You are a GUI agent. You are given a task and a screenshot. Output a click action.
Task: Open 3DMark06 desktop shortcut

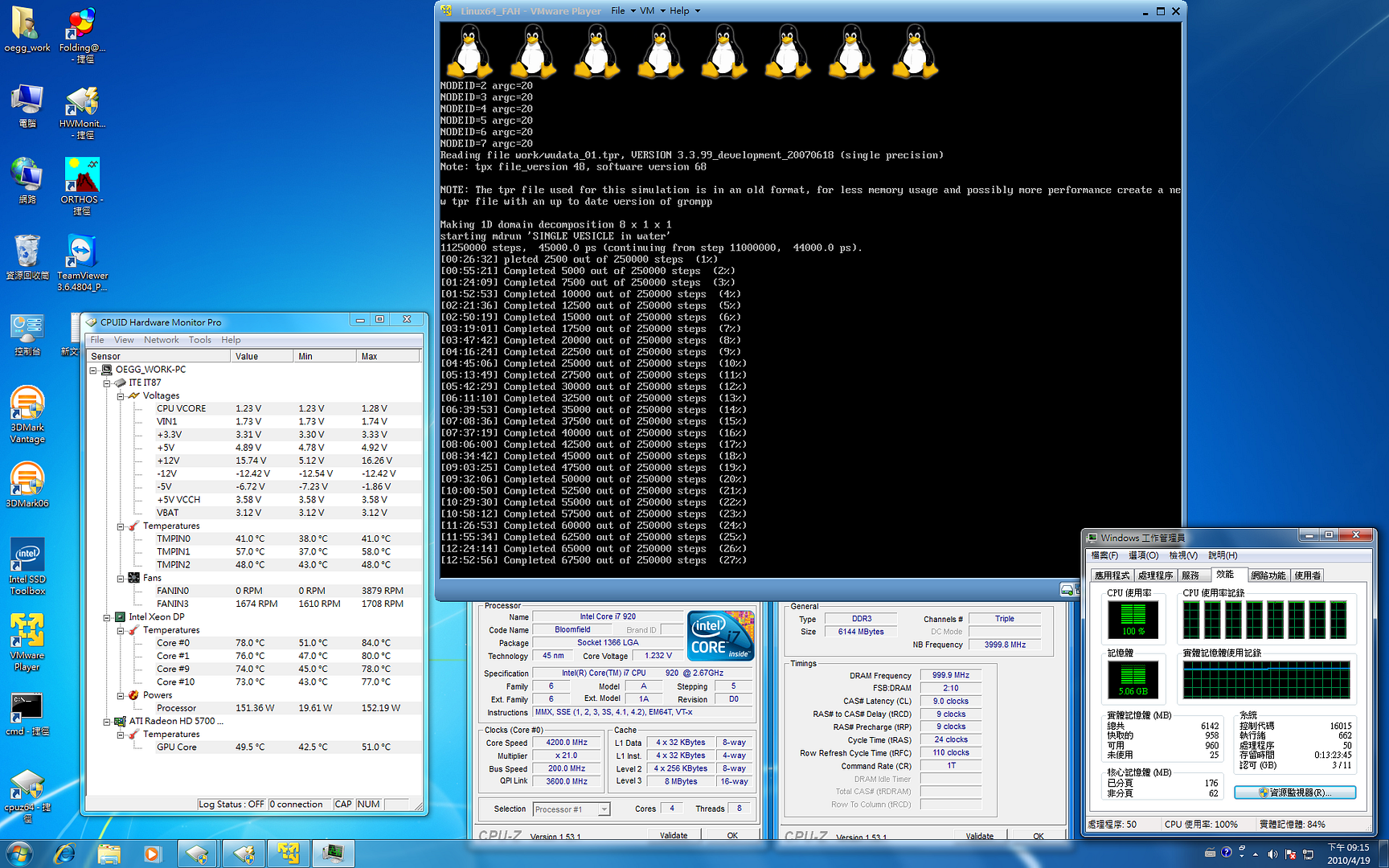coord(27,485)
